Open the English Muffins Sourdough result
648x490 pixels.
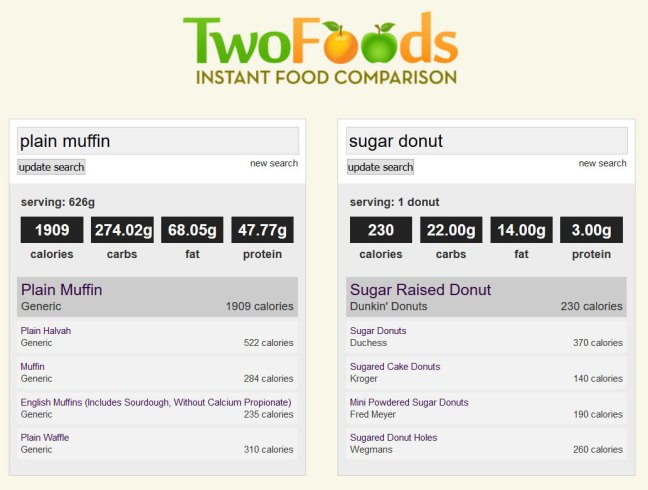click(157, 408)
